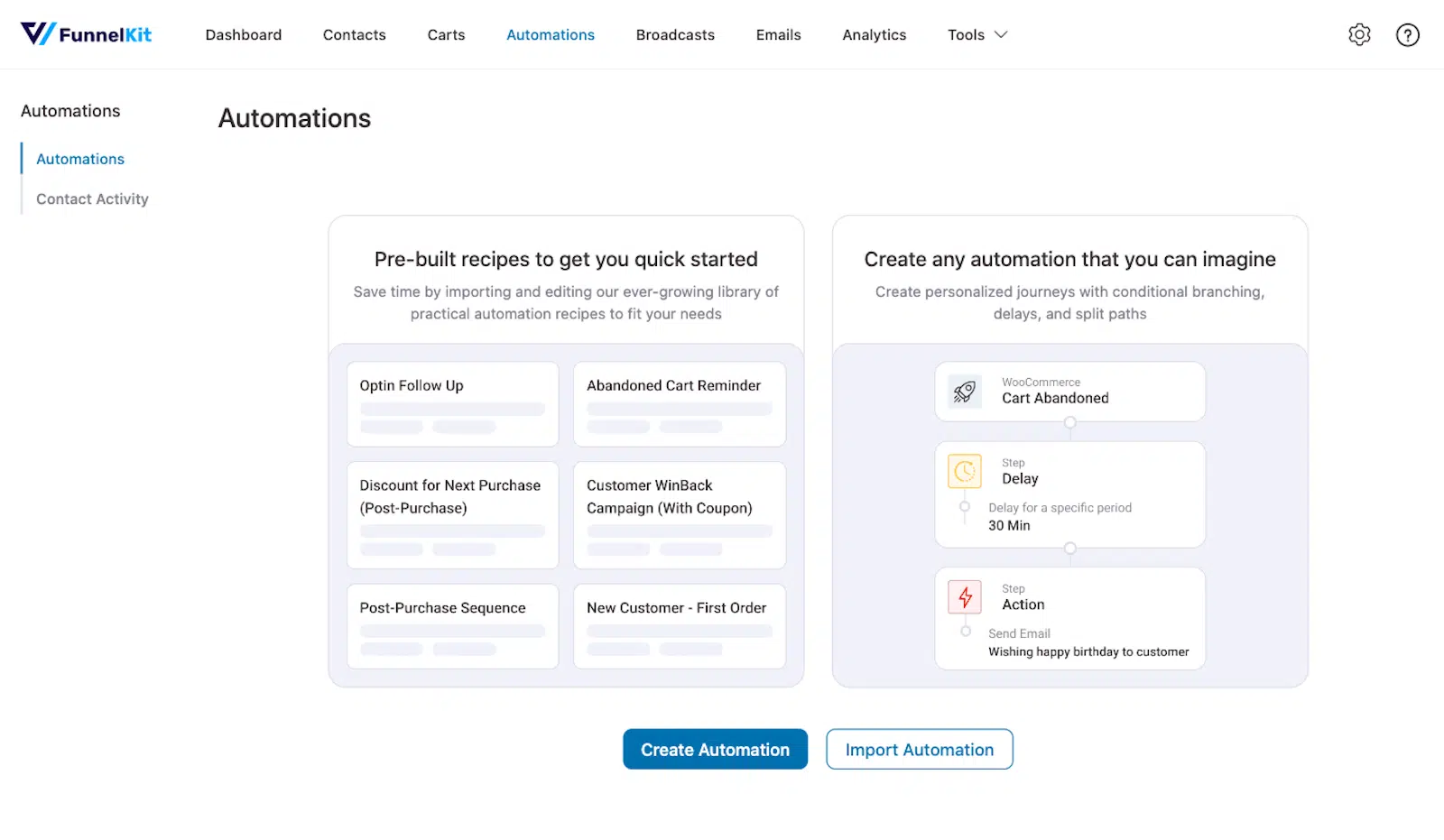
Task: Open Contact Activity in the sidebar
Action: (92, 198)
